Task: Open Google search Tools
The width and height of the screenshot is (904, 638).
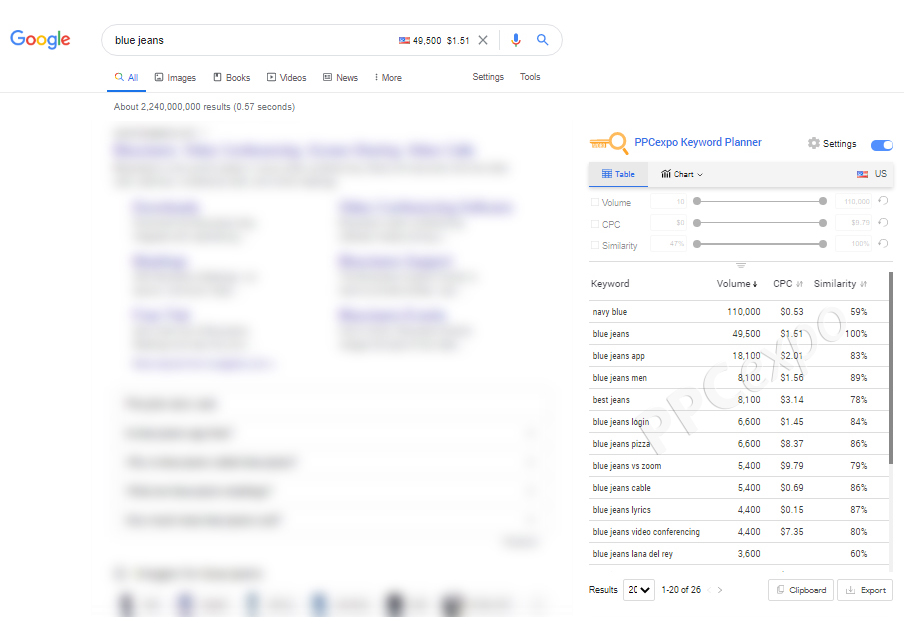Action: coord(530,77)
